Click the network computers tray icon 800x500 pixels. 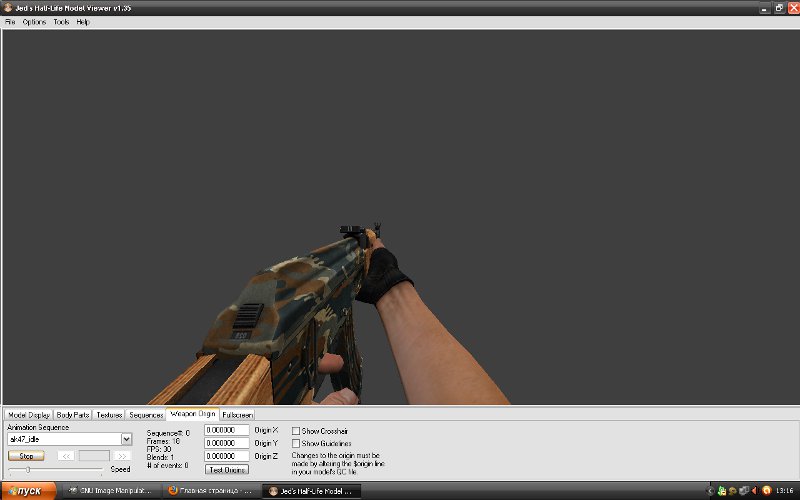[744, 491]
